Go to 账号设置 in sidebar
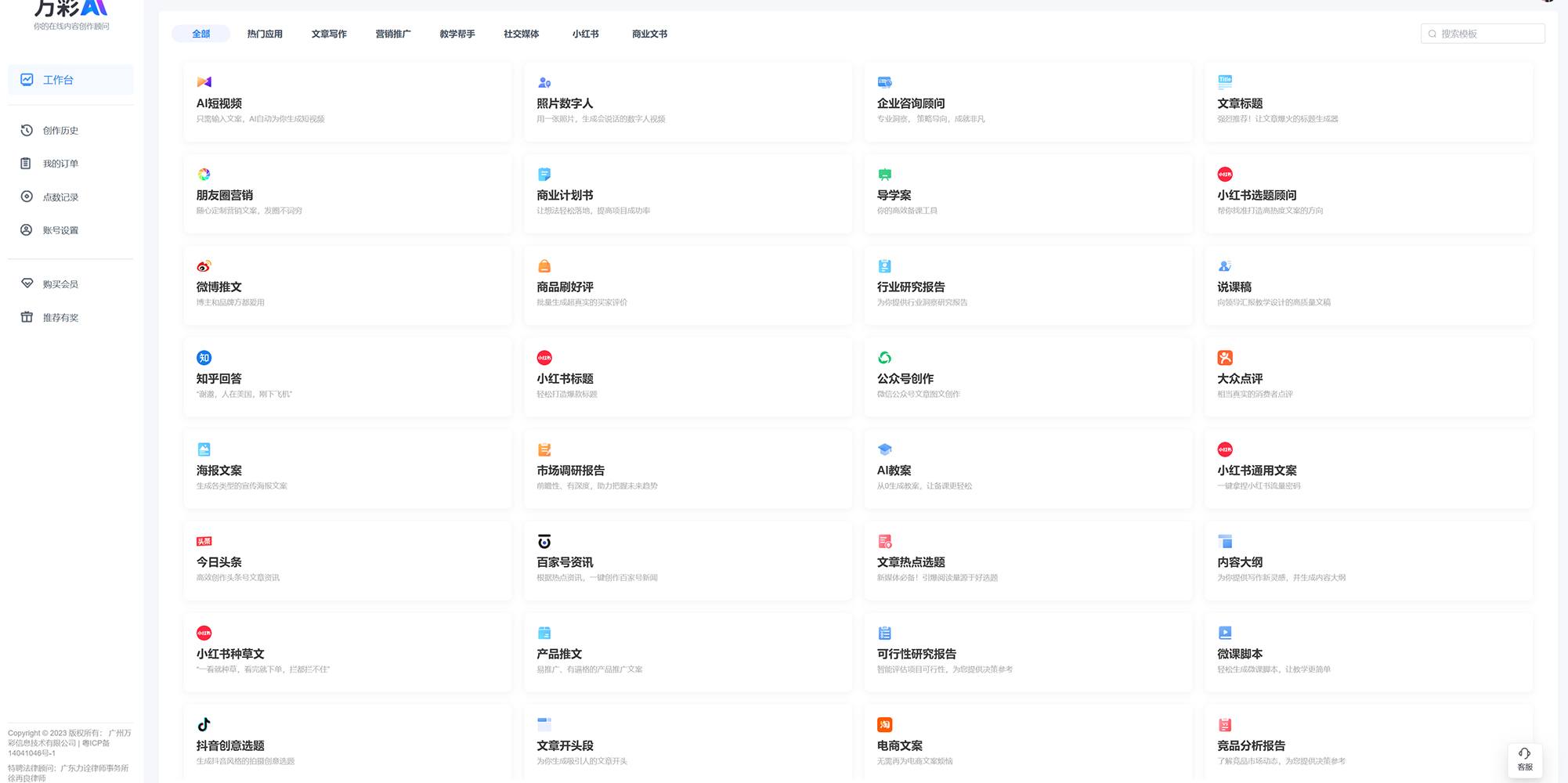Viewport: 1568px width, 783px height. tap(60, 230)
